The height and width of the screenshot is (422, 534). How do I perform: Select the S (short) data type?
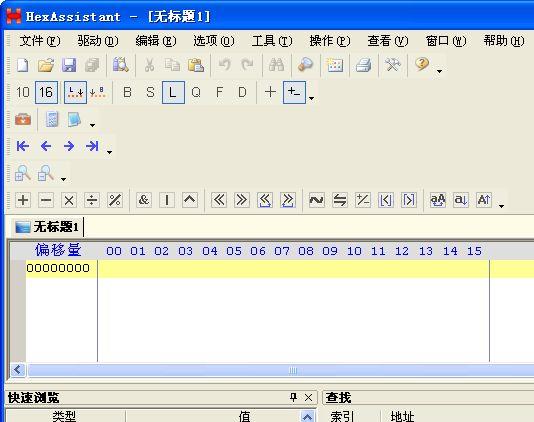click(150, 92)
